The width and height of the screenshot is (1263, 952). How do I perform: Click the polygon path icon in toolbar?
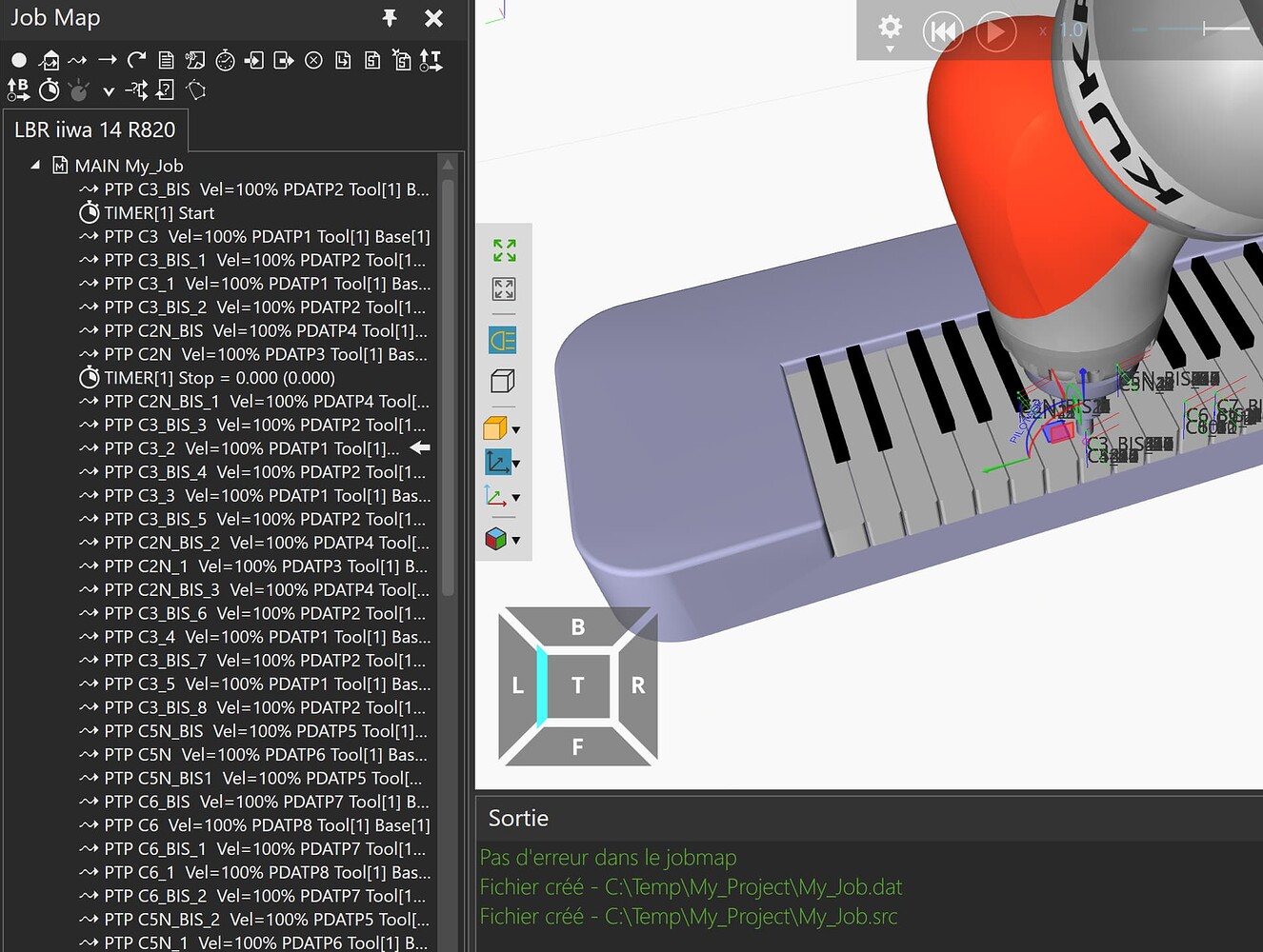point(196,90)
